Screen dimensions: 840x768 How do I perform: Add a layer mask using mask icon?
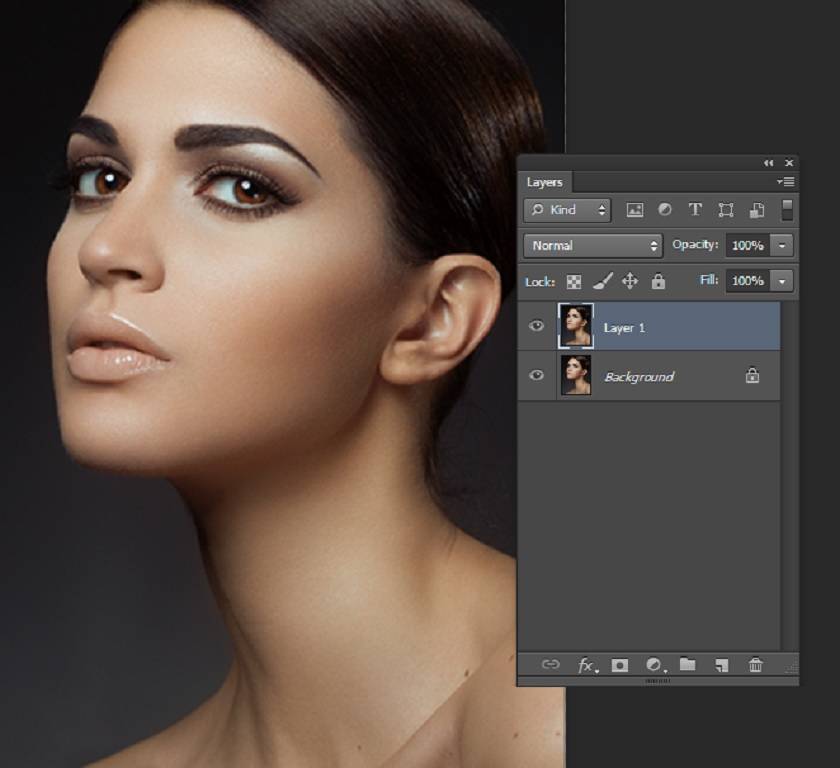click(620, 665)
